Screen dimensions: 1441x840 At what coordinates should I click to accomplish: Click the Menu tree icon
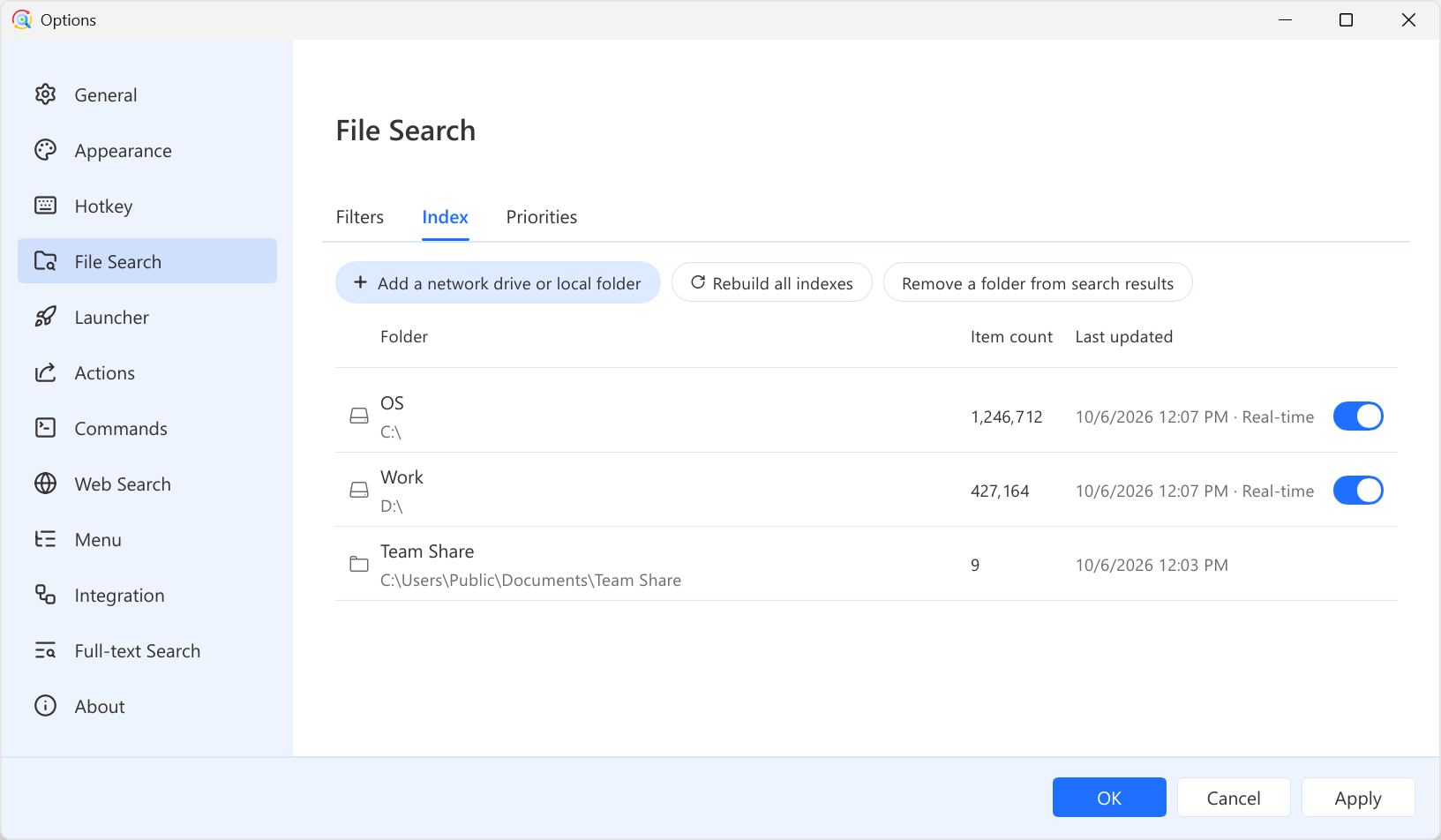pyautogui.click(x=45, y=539)
